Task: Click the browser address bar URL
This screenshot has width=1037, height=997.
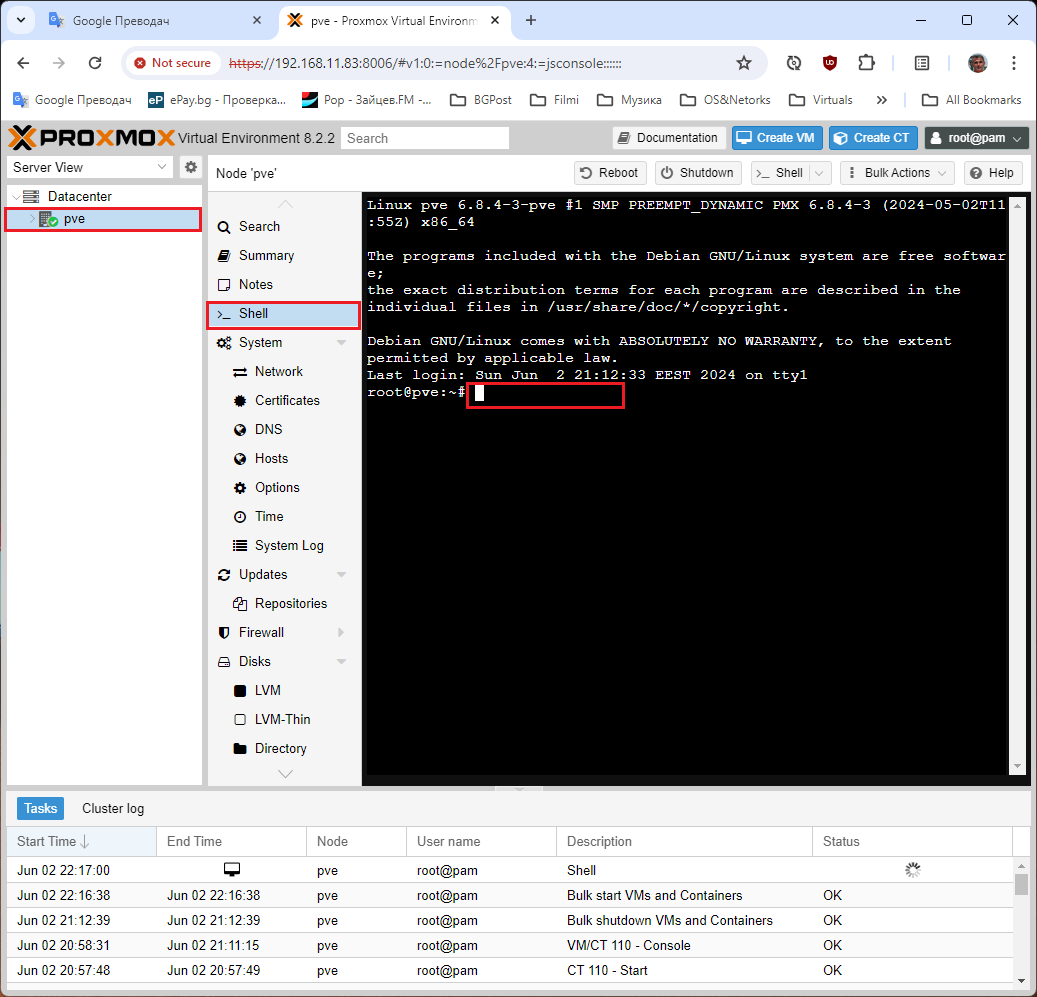Action: (x=425, y=63)
